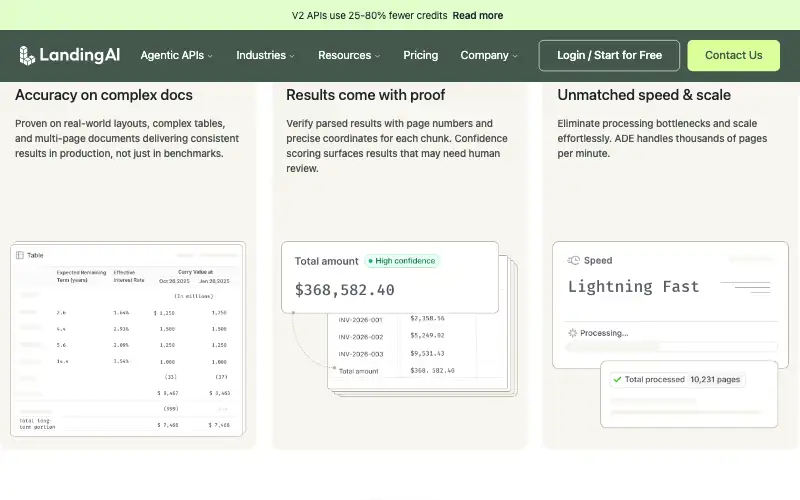Click the High confidence badge
This screenshot has height=500, width=800.
(x=402, y=261)
